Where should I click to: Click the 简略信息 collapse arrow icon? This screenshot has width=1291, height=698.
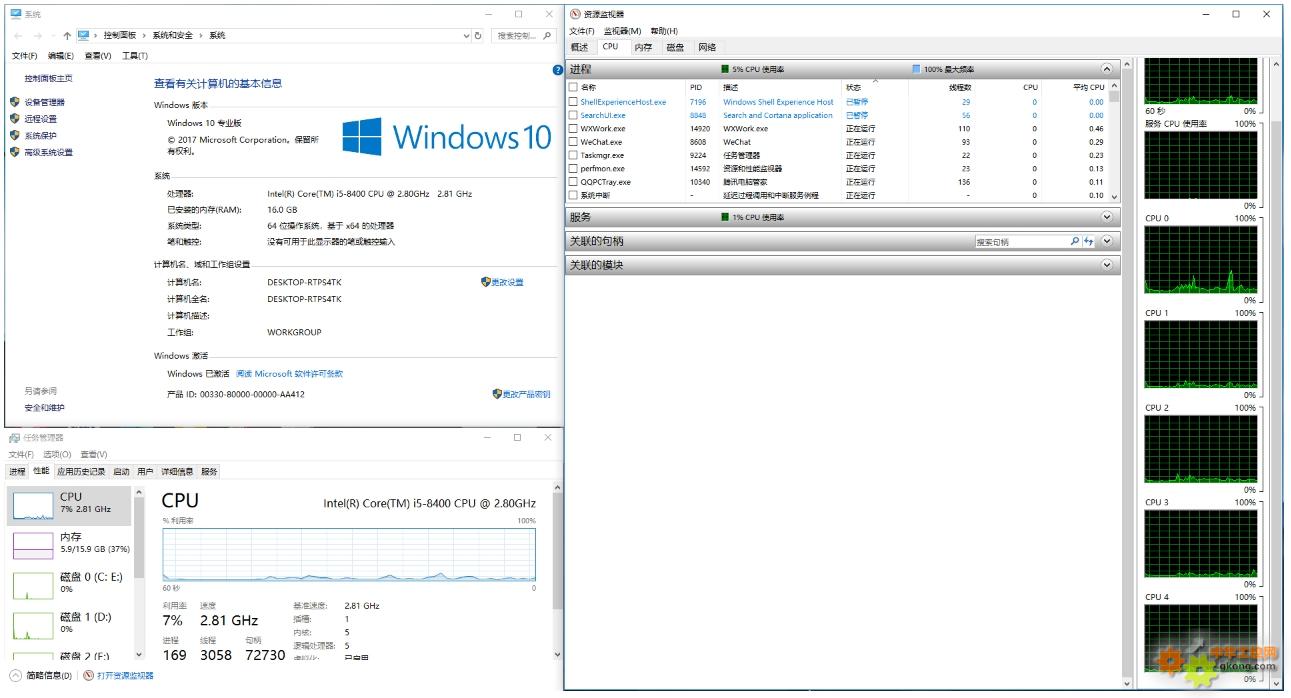tap(15, 676)
